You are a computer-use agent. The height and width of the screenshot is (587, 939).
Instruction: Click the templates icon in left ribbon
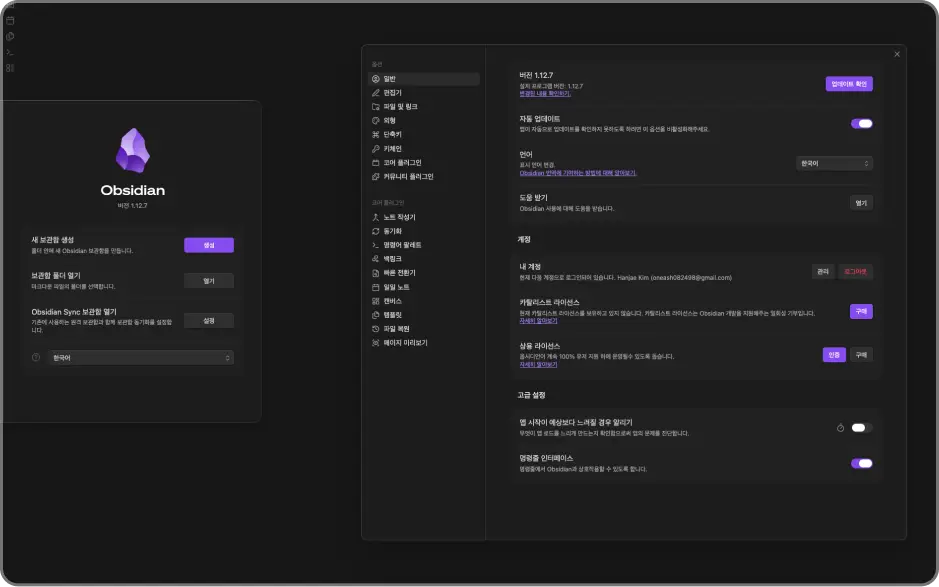[x=10, y=37]
